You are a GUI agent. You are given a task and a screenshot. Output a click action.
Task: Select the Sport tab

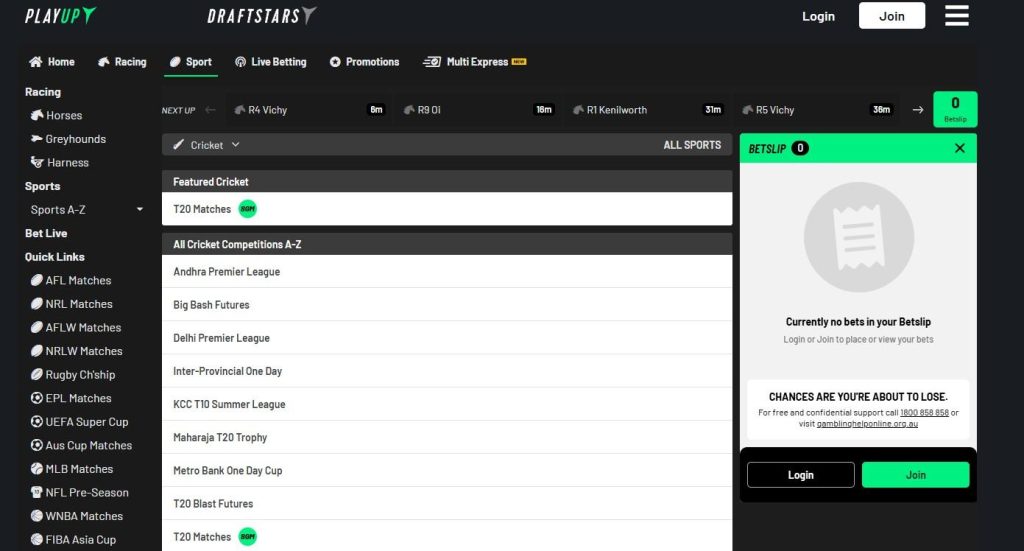coord(191,62)
